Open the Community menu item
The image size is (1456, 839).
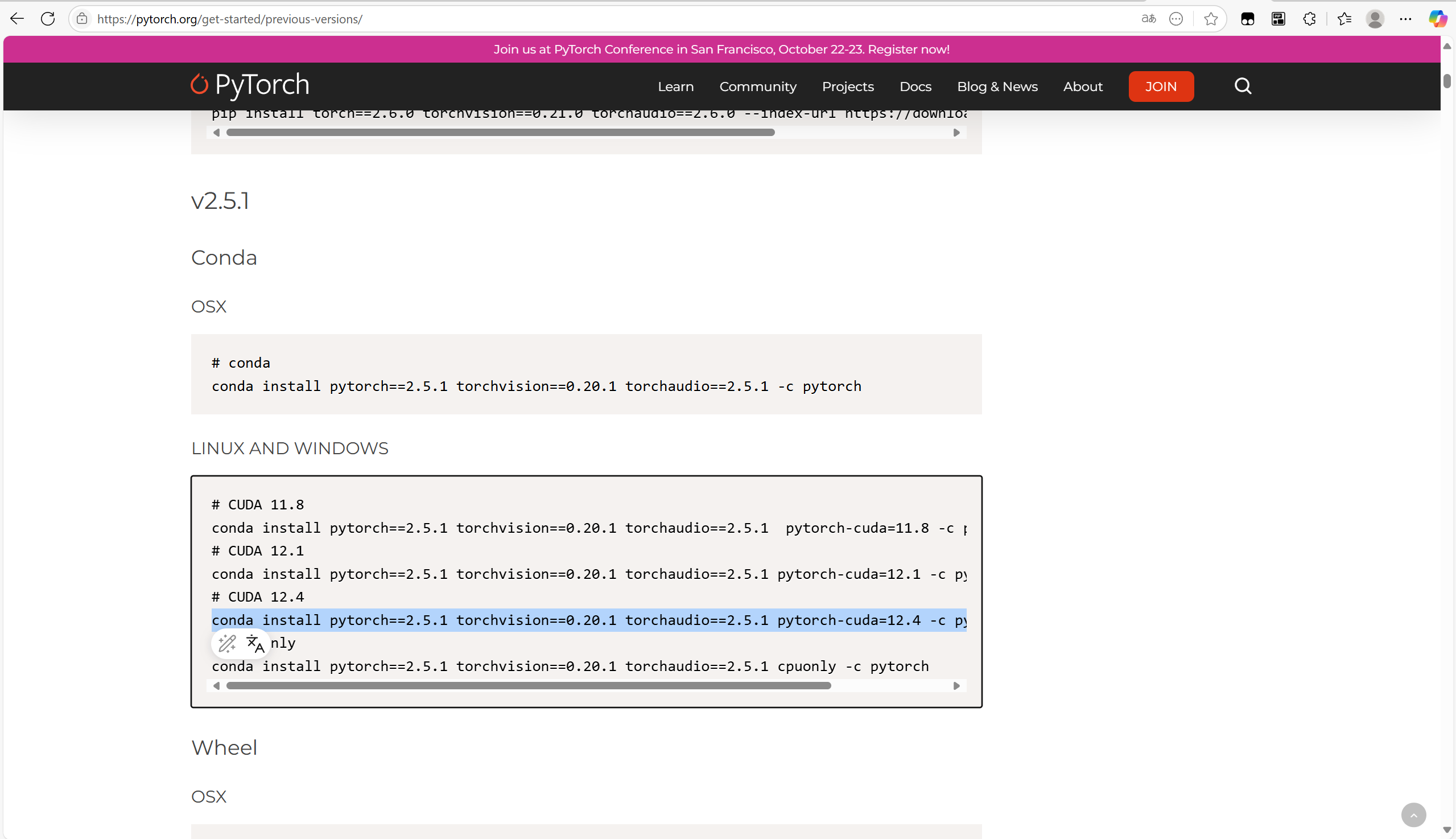click(757, 86)
